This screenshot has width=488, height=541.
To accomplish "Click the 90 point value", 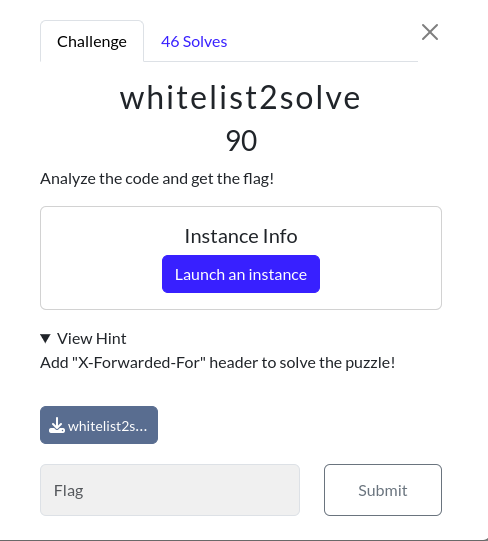I will pyautogui.click(x=241, y=141).
